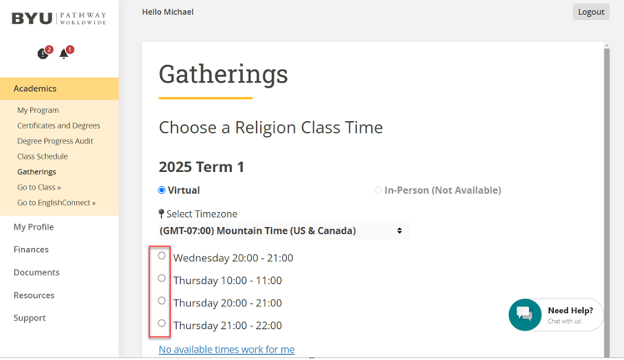Open the Need Help chat bubble icon
The width and height of the screenshot is (624, 360).
coord(525,315)
